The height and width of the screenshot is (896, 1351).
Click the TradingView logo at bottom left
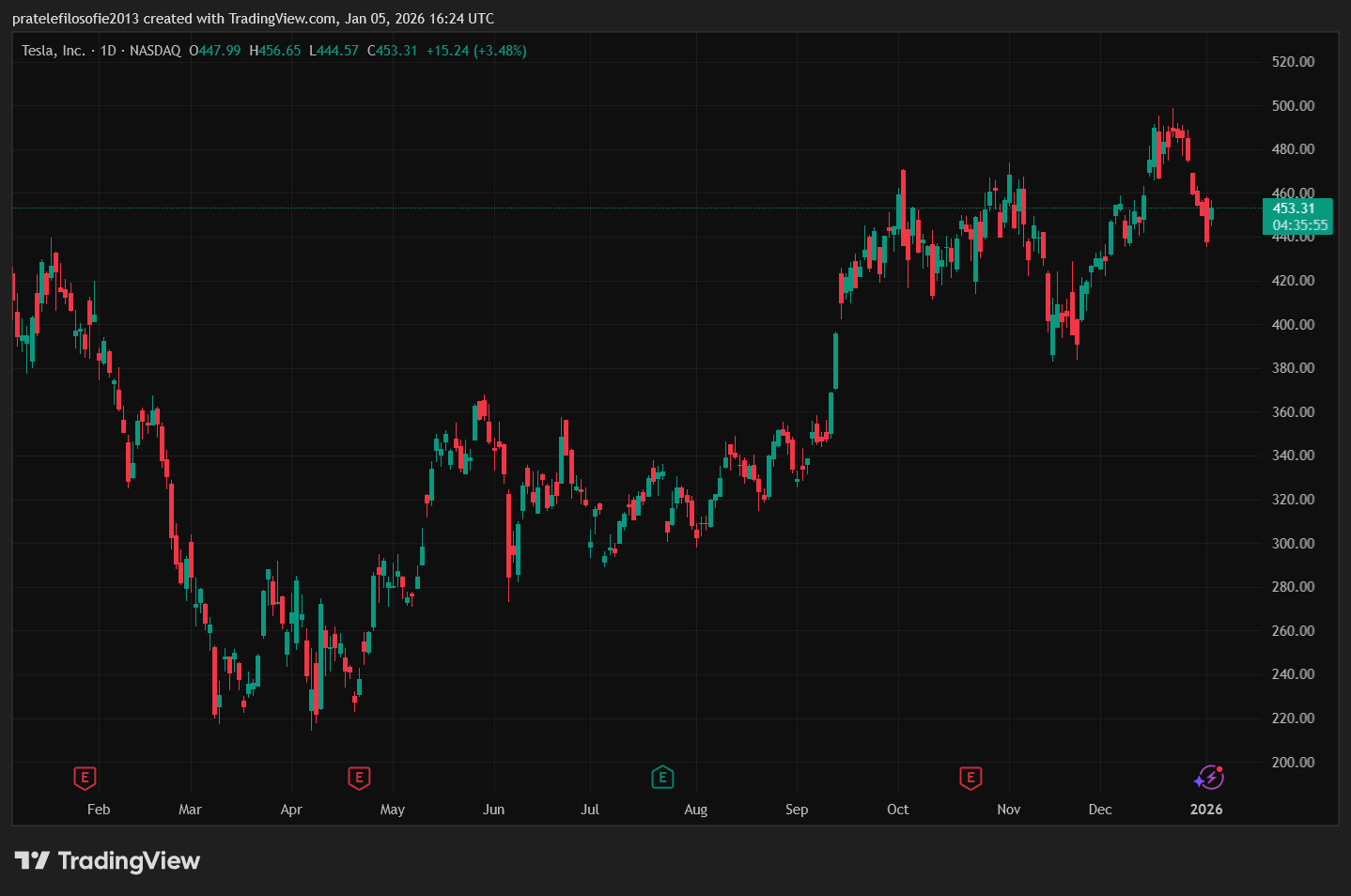[x=107, y=860]
